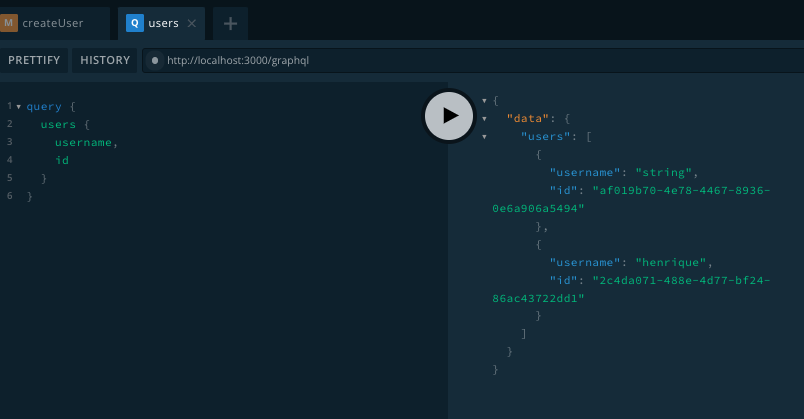Screen dimensions: 804x419
Task: Click the 'users' field on line 2
Action: point(58,125)
